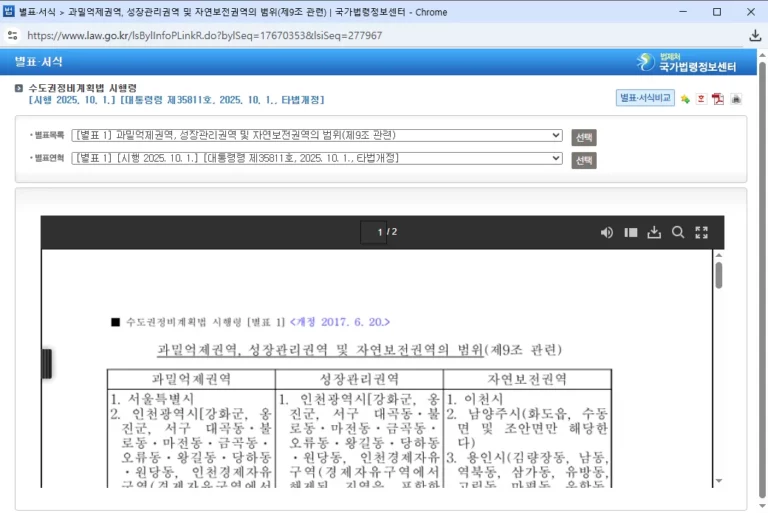The height and width of the screenshot is (513, 768).
Task: Click the underlined document title 과밀억제권역, 성장관리권역
Action: point(320,349)
